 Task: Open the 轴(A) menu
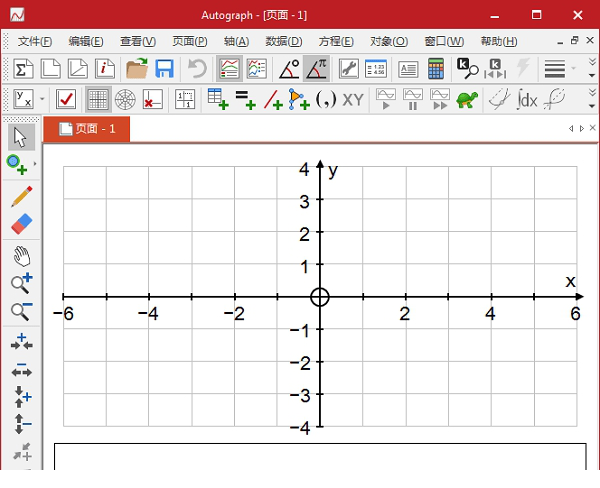(236, 41)
